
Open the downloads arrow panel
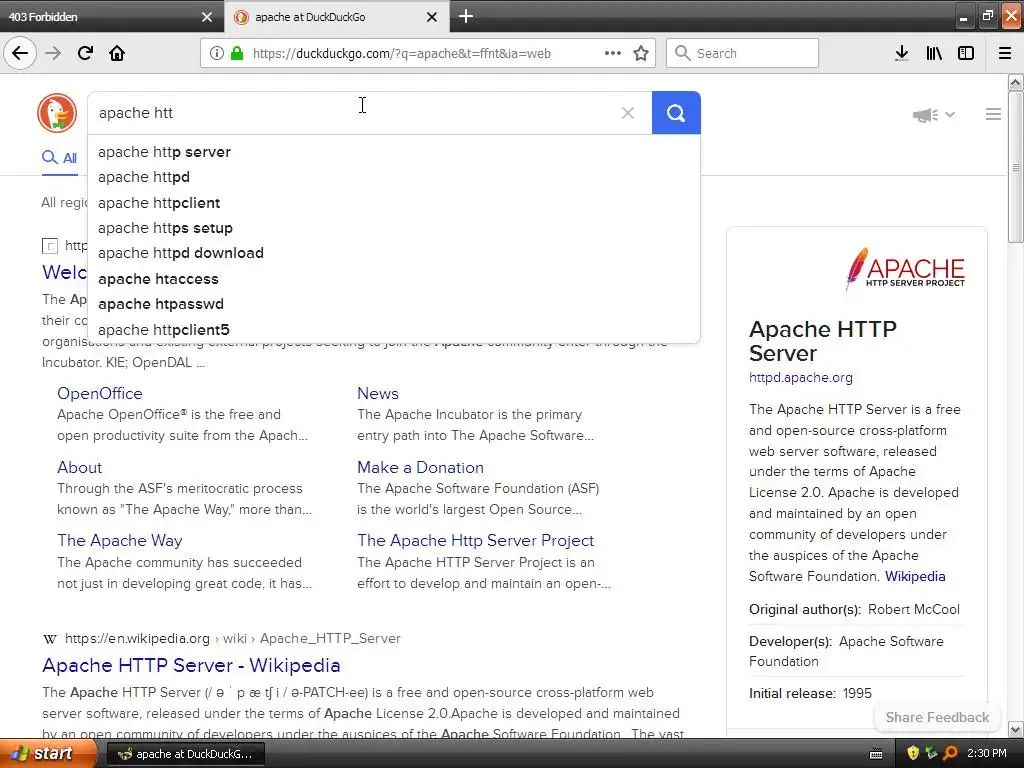pos(901,53)
